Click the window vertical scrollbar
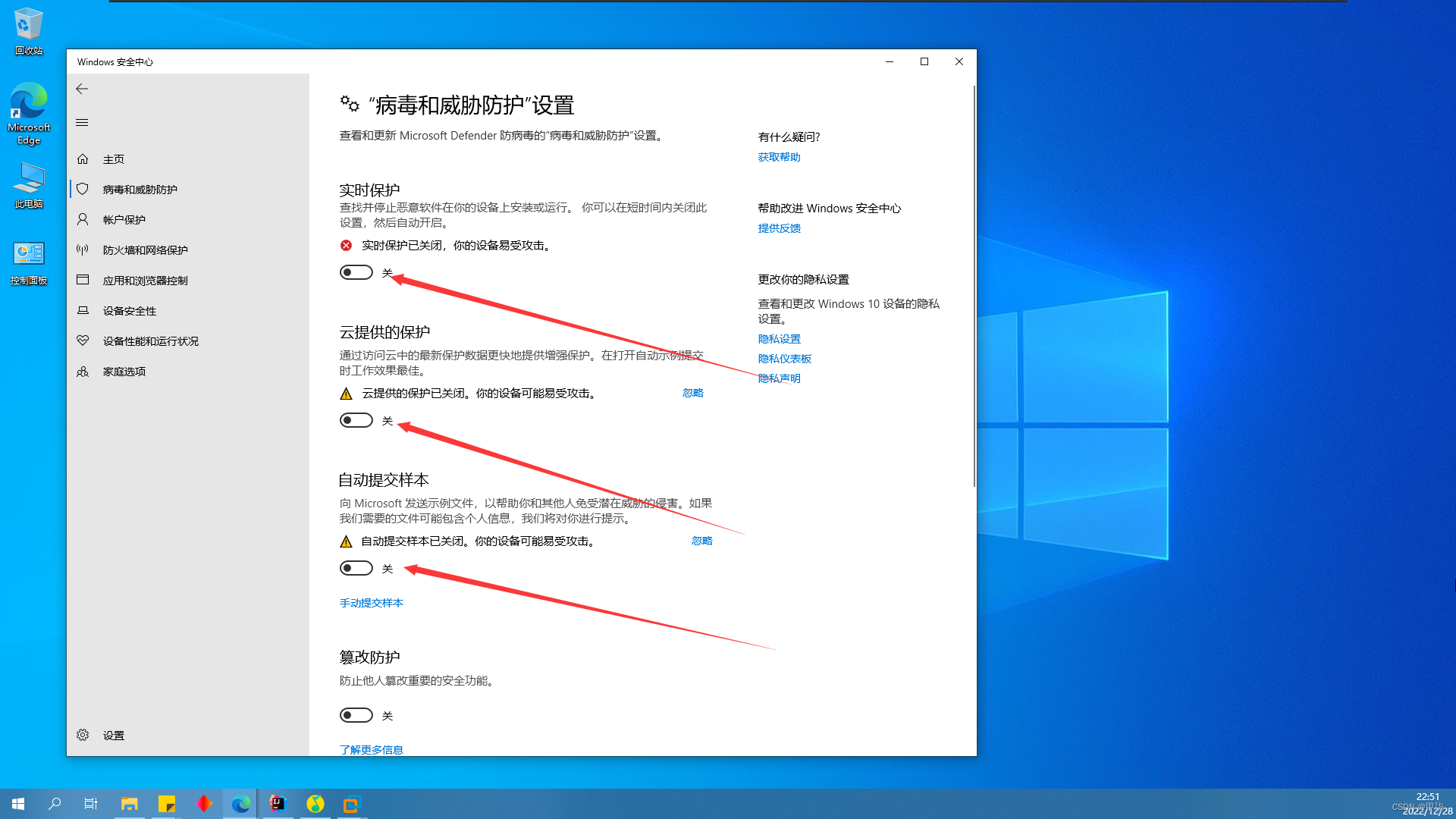Image resolution: width=1456 pixels, height=819 pixels. (974, 288)
